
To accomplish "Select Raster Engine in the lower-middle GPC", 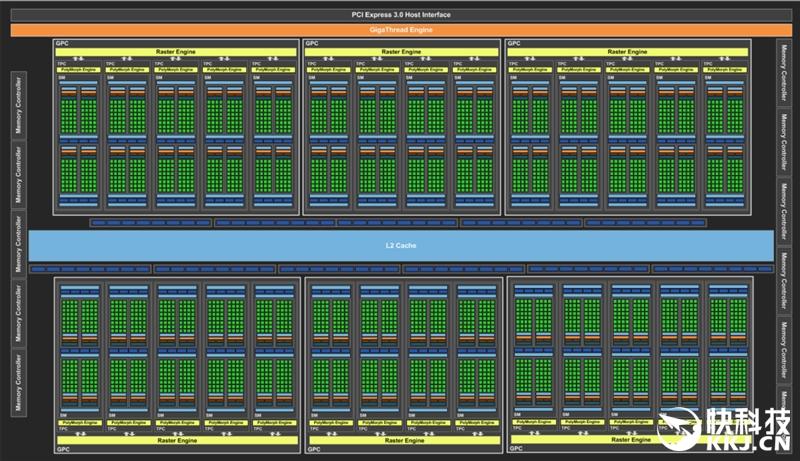I will click(x=404, y=440).
